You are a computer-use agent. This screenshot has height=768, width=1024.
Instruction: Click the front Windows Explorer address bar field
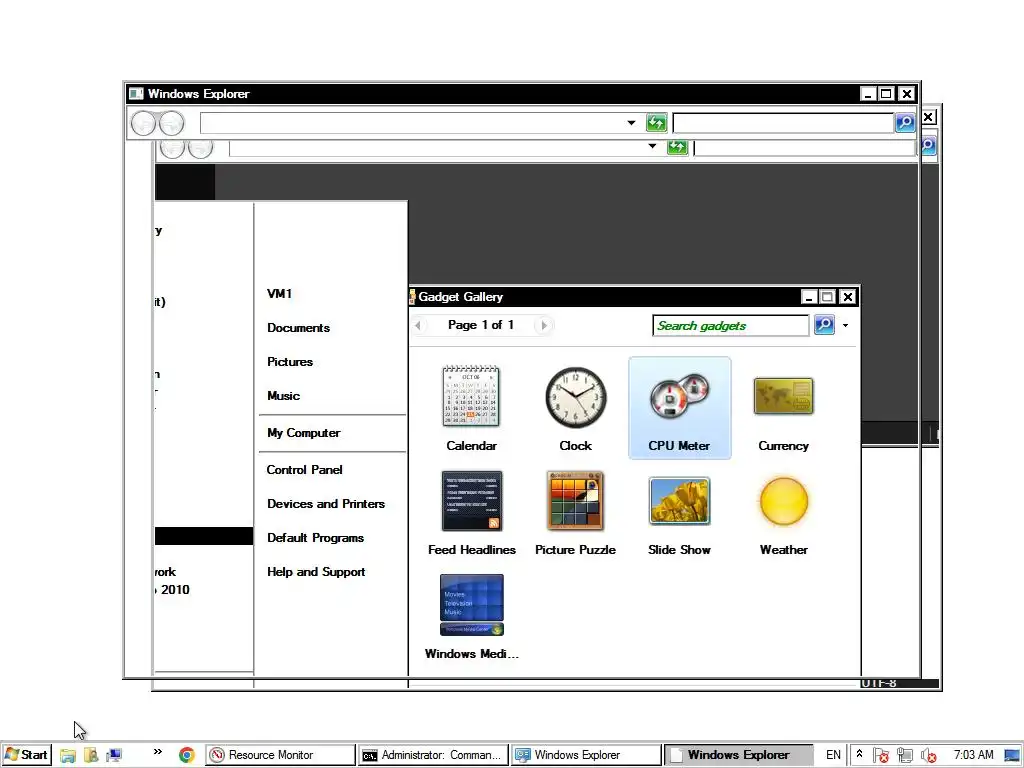[x=412, y=123]
